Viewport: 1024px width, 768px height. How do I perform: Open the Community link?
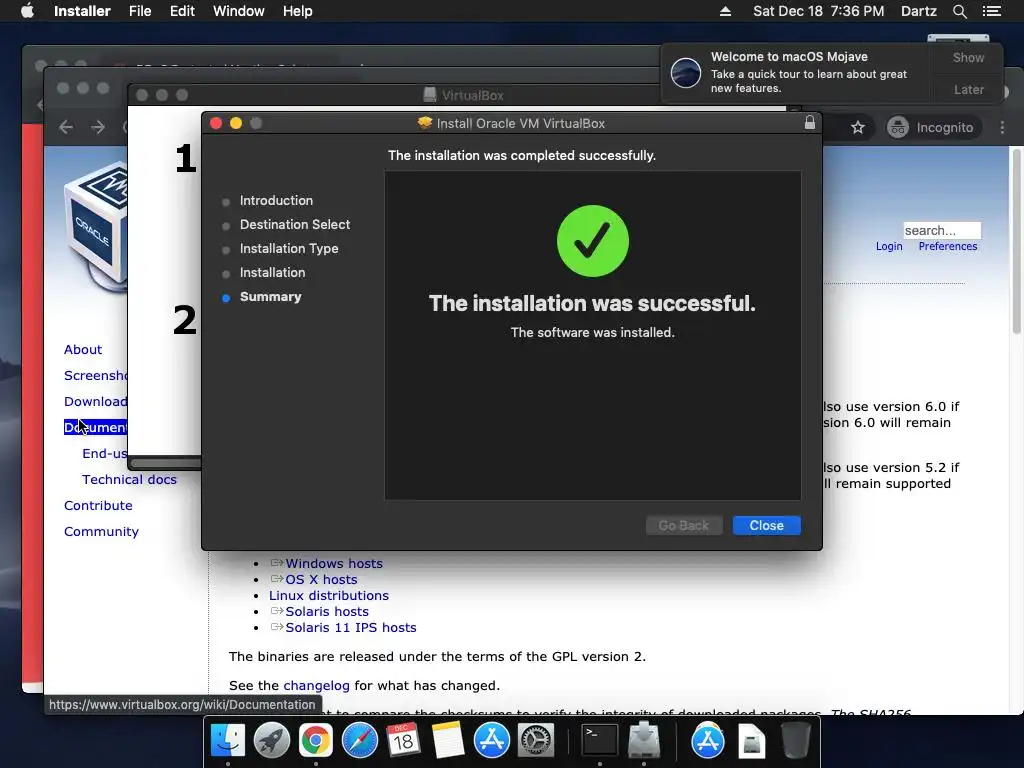101,532
